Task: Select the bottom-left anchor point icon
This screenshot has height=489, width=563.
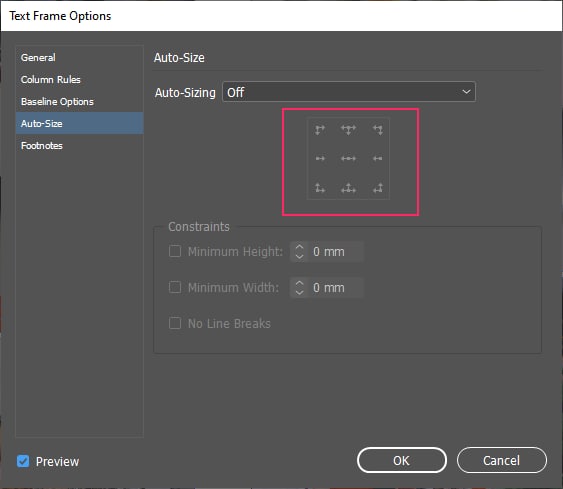Action: (x=320, y=188)
